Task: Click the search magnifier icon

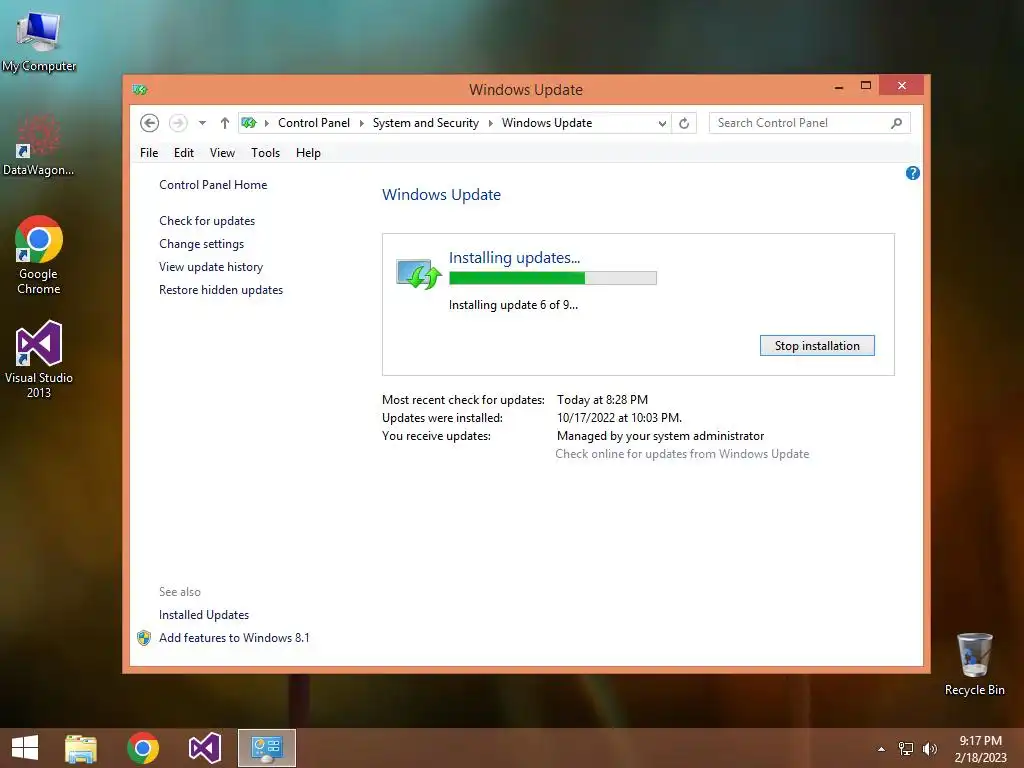Action: coord(897,123)
